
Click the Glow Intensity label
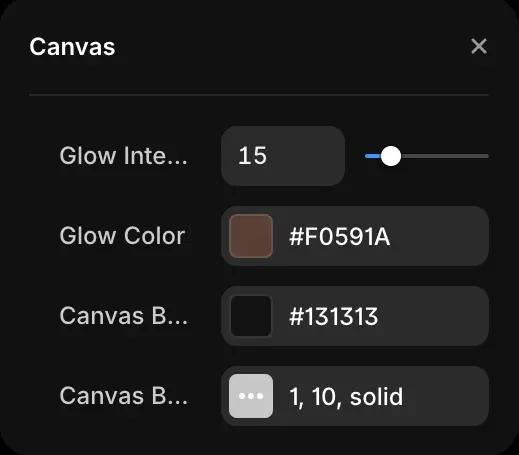123,156
